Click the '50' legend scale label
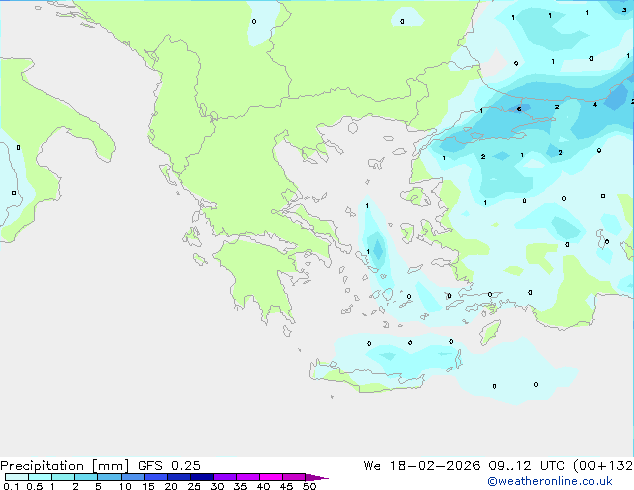 click(x=309, y=486)
